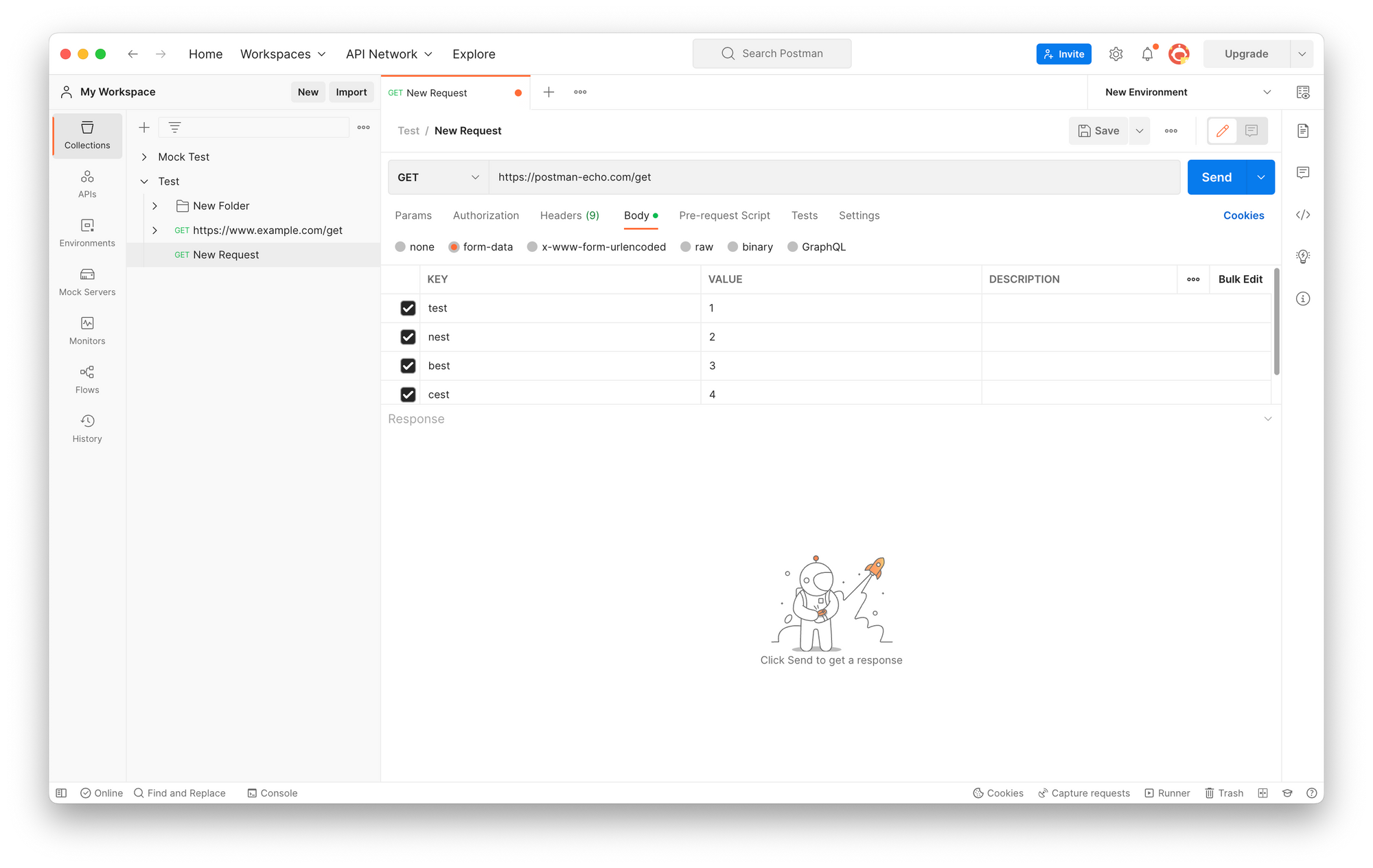Click the code snippet icon on right sidebar
Viewport: 1373px width, 868px height.
tap(1304, 214)
